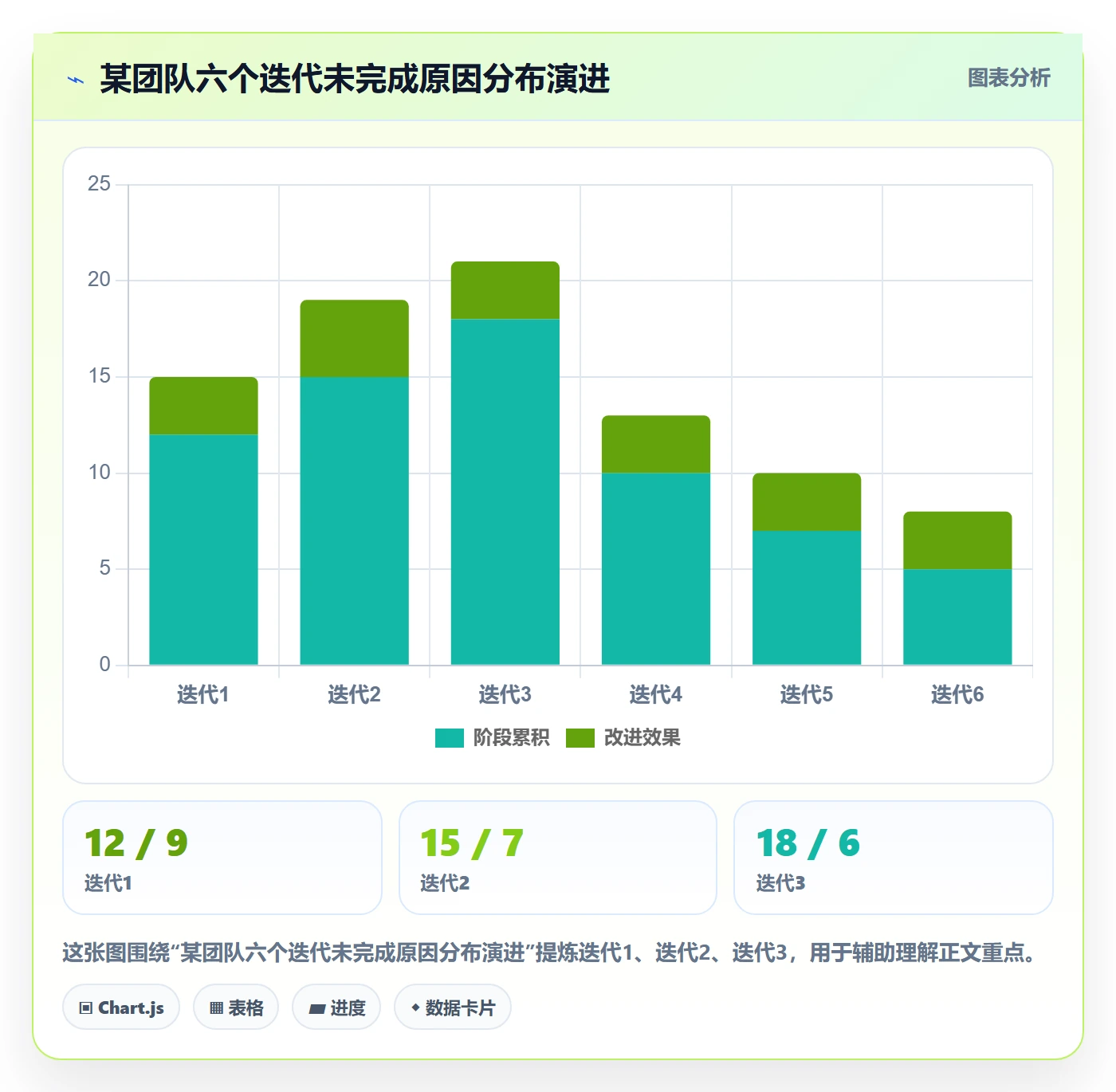The image size is (1116, 1092).
Task: Select the Chart.js tag chip
Action: (x=121, y=1008)
